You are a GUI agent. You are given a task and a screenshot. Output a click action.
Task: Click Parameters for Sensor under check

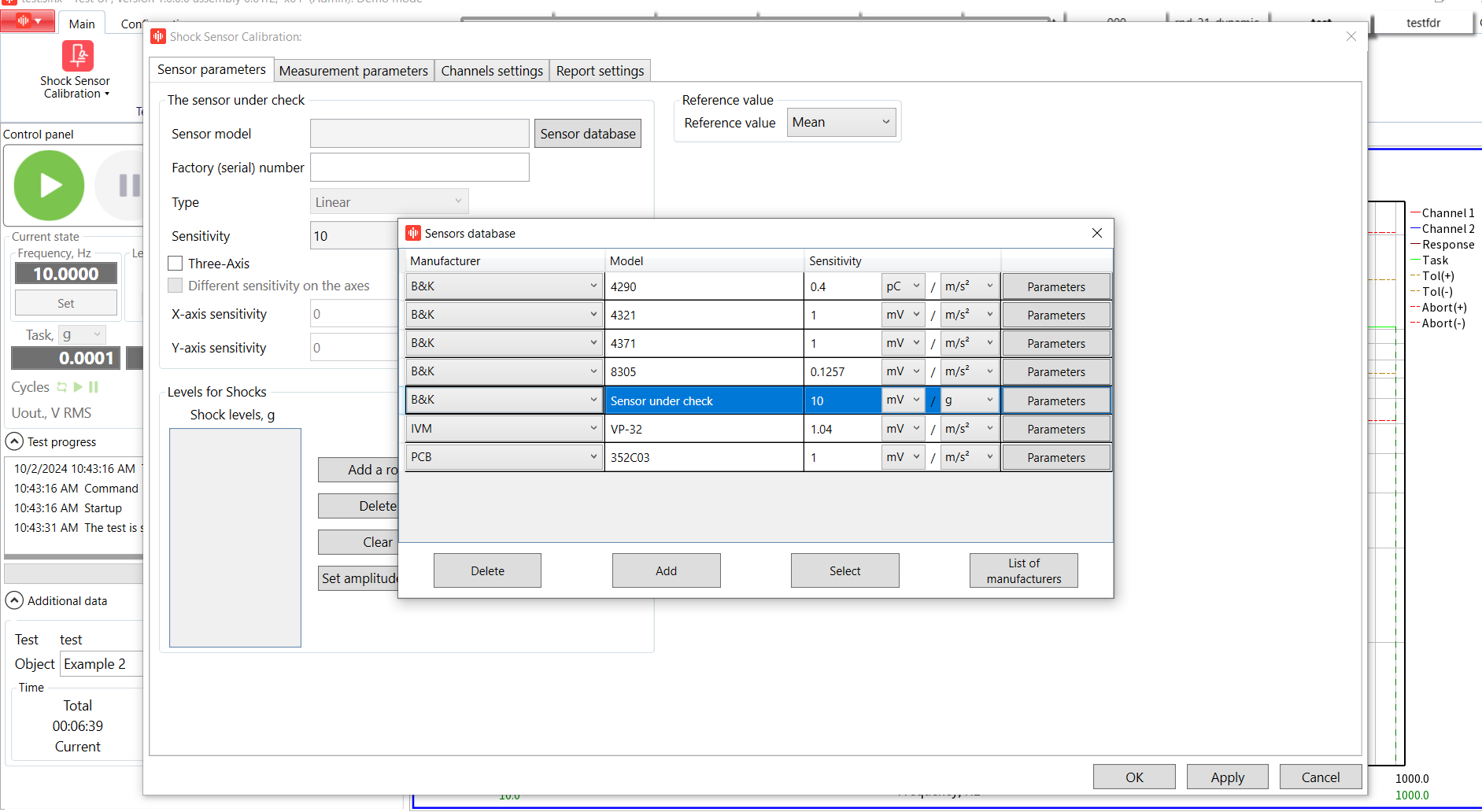[x=1056, y=400]
